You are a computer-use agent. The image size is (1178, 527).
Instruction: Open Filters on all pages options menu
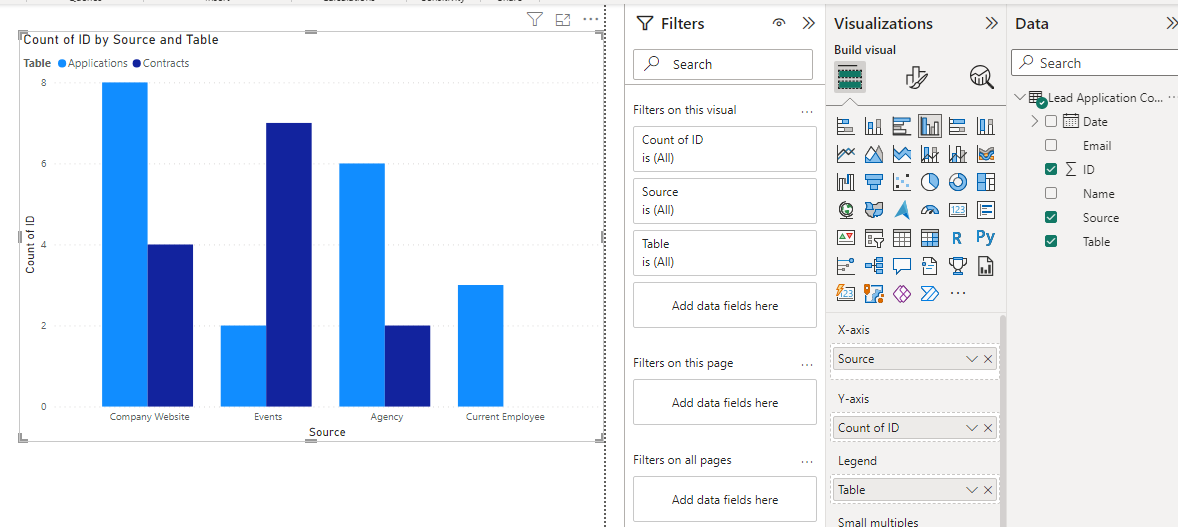807,461
